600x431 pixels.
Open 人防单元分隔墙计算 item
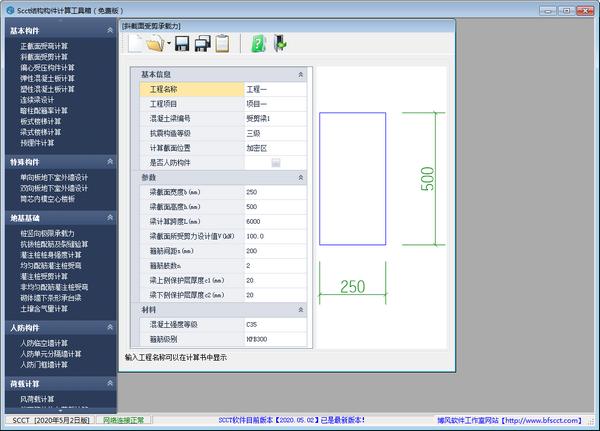point(51,354)
